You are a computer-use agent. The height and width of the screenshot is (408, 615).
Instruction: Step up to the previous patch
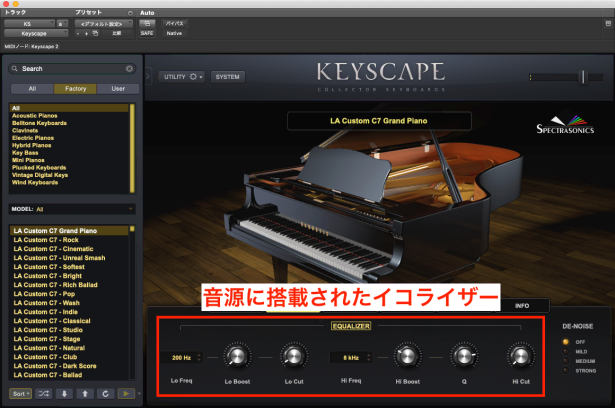tap(85, 393)
